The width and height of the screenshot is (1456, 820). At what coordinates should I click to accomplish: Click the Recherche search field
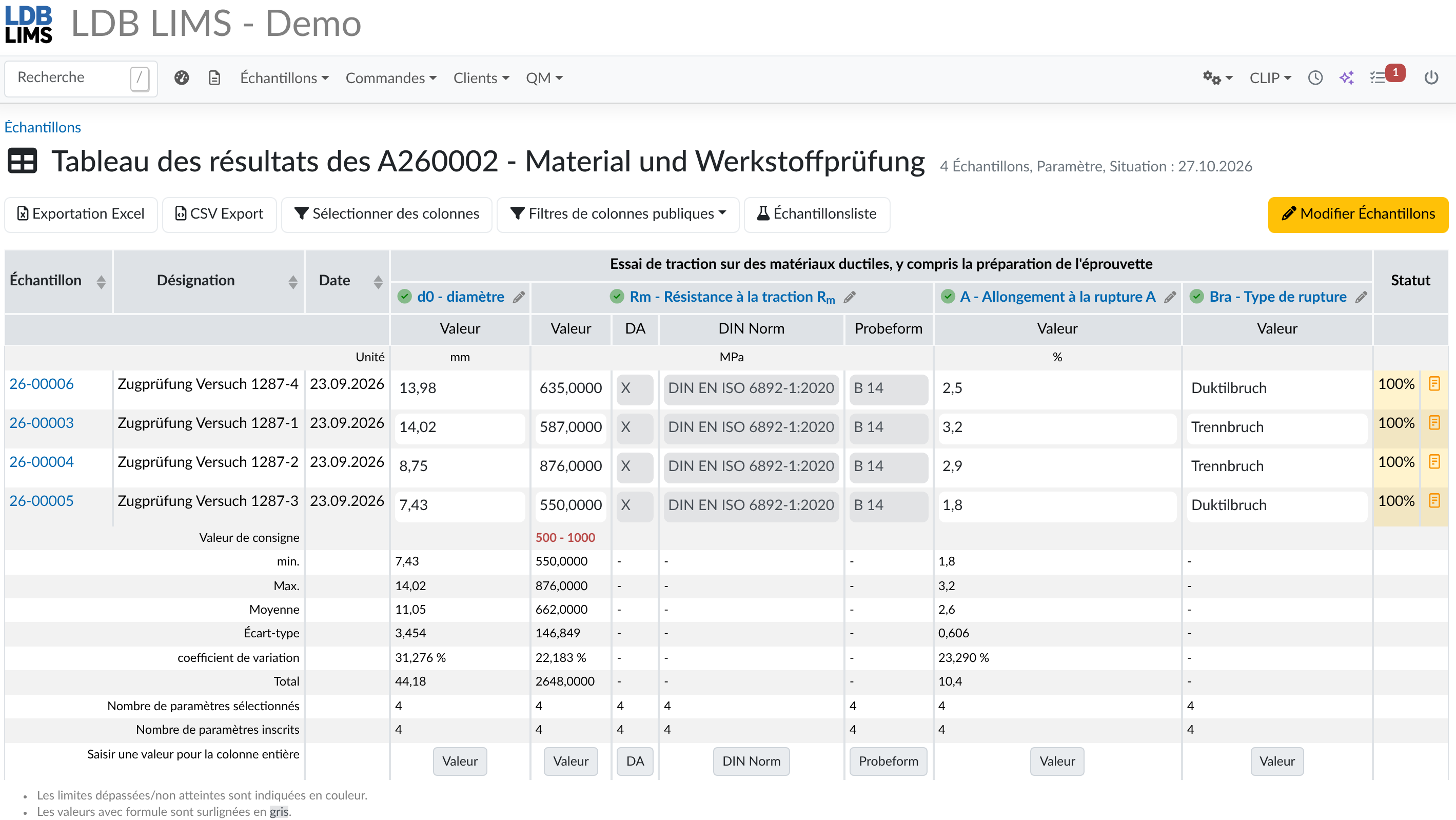[81, 78]
